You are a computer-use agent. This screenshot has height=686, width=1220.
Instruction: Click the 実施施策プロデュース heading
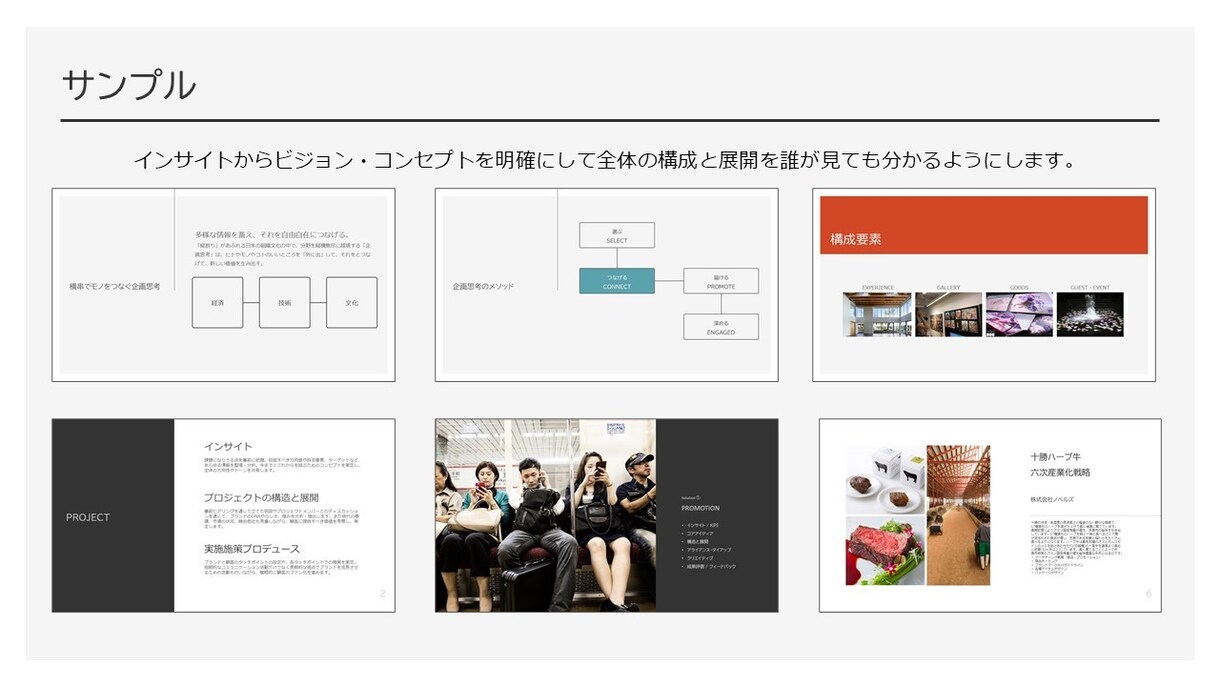(252, 549)
